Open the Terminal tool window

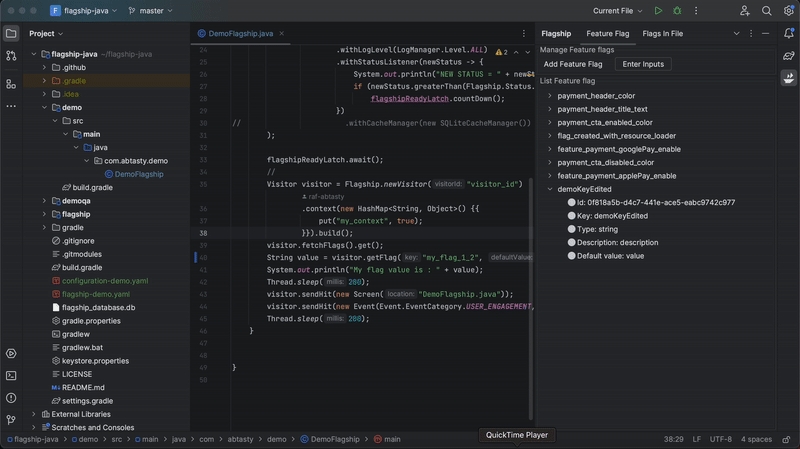[x=11, y=375]
